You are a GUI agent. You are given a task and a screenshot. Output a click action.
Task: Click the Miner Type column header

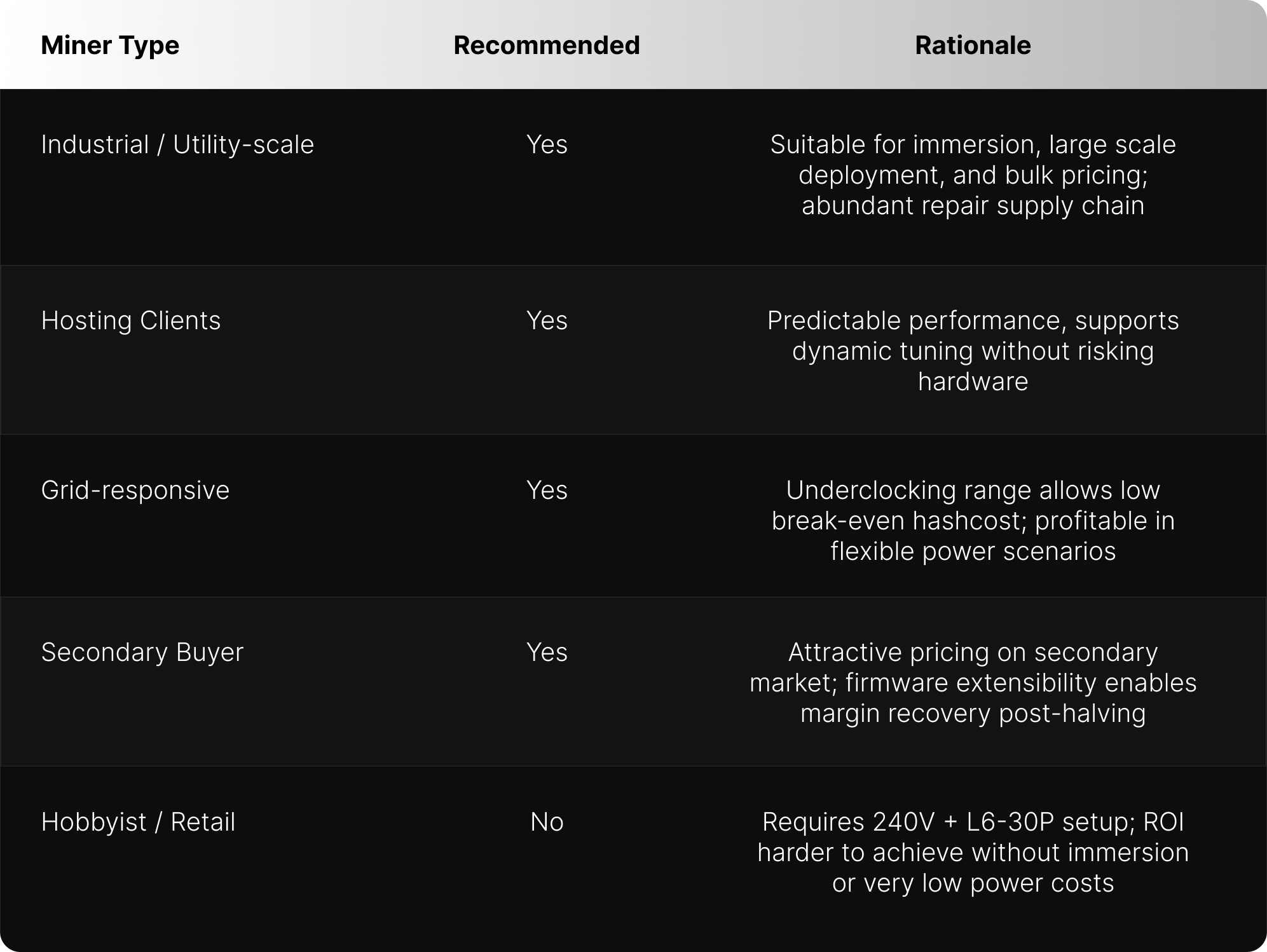[x=110, y=45]
